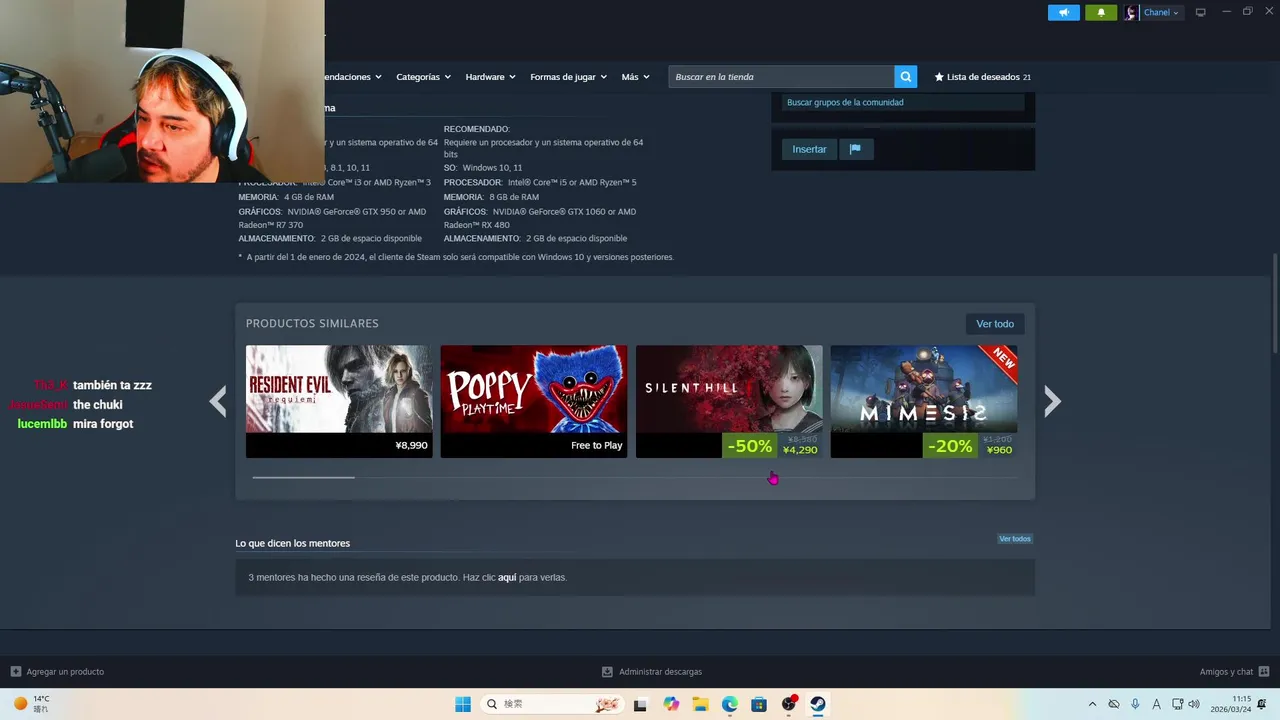Open Microsoft Edge from the taskbar
The height and width of the screenshot is (720, 1280).
pos(729,704)
